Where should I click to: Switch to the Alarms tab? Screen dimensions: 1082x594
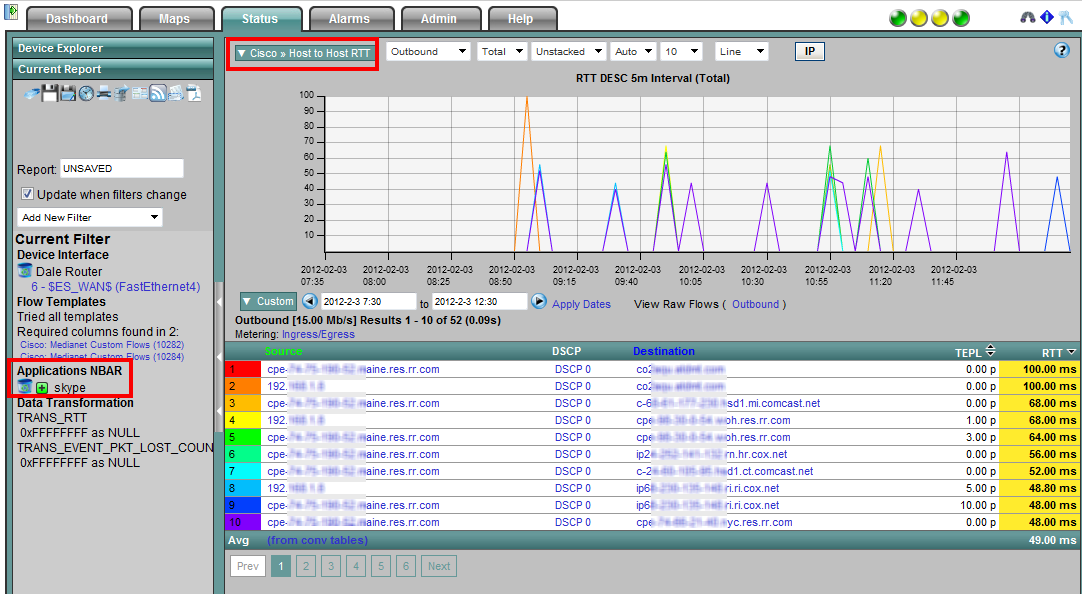pyautogui.click(x=348, y=19)
